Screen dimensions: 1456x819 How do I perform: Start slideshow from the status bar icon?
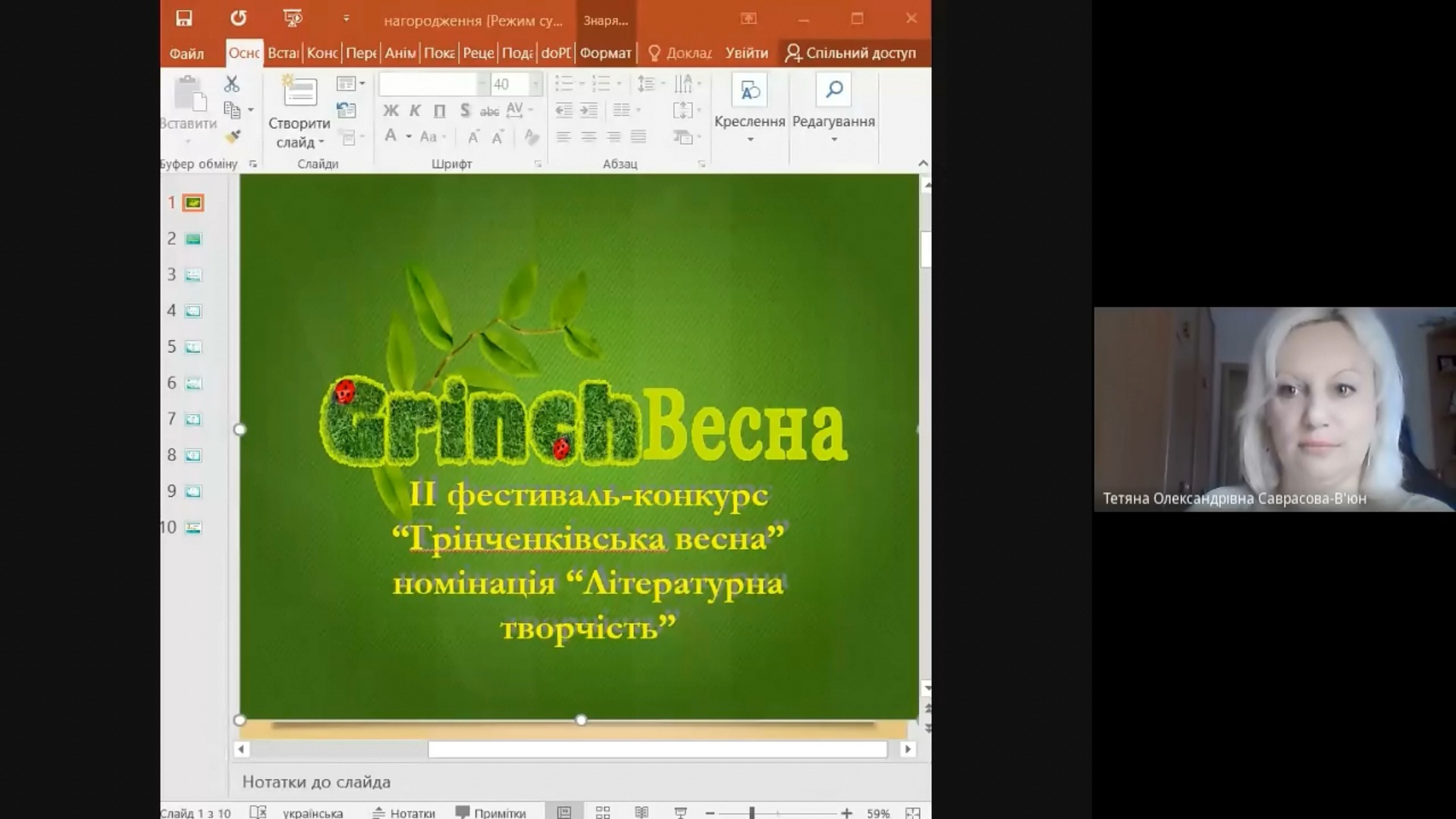click(x=680, y=812)
